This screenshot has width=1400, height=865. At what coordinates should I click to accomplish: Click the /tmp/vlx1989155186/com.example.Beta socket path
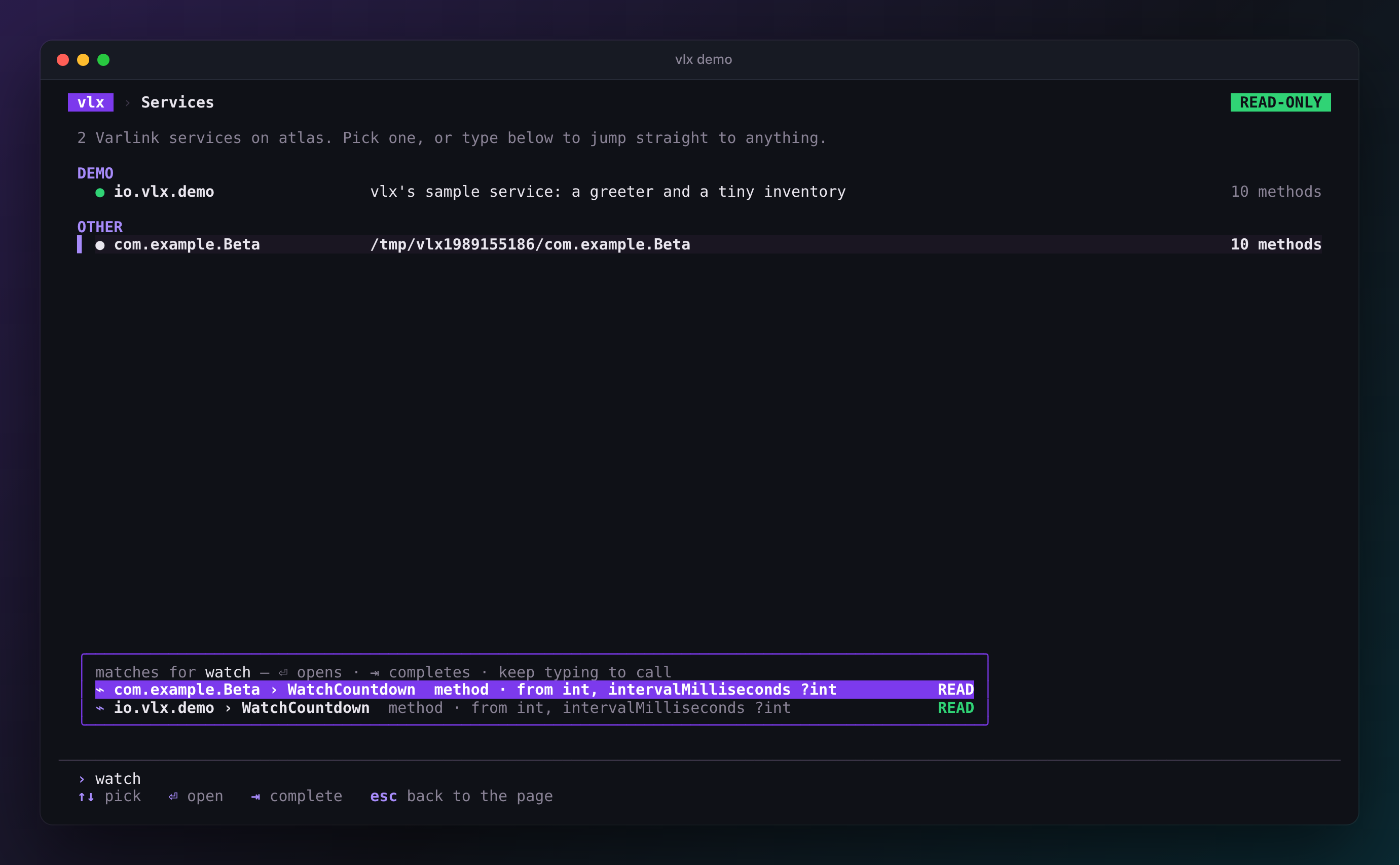point(530,244)
